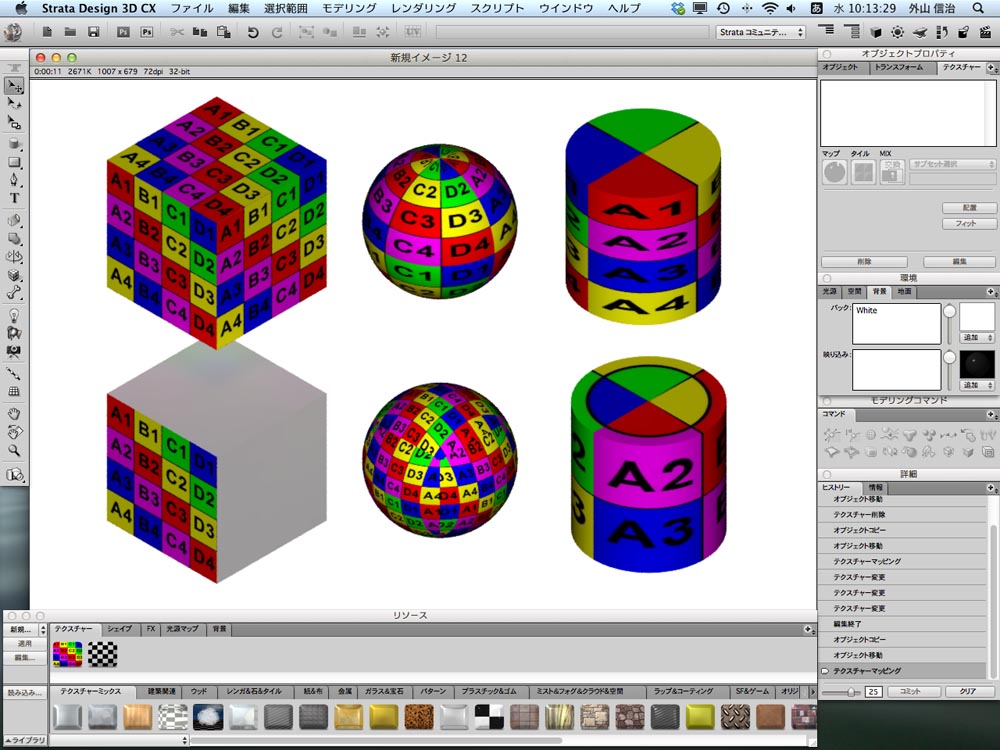Select the 金属 library tab

point(345,691)
